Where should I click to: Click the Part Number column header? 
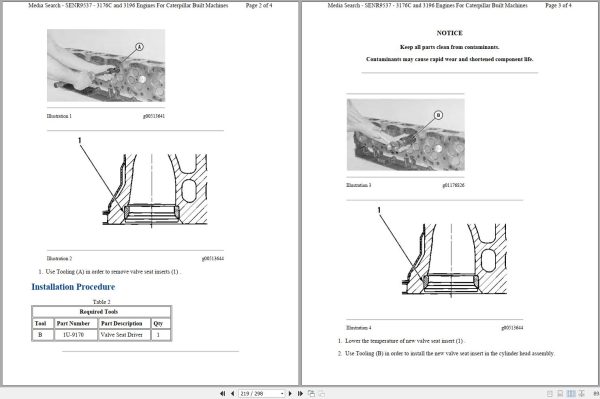click(x=75, y=323)
